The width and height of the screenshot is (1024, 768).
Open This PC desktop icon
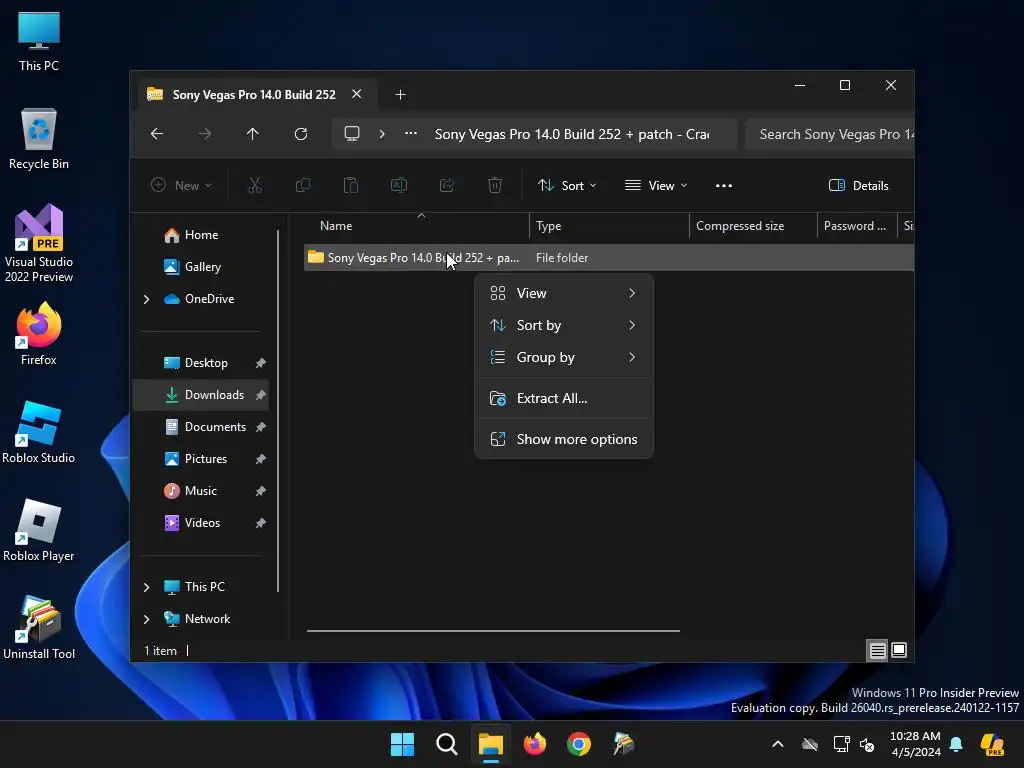[39, 42]
